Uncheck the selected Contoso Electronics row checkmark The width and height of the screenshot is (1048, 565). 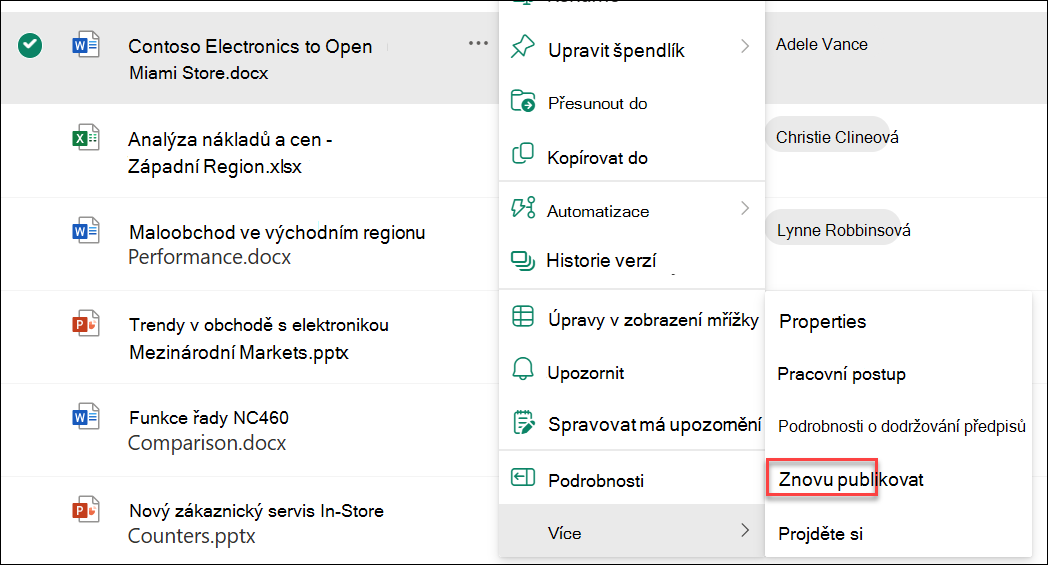30,45
